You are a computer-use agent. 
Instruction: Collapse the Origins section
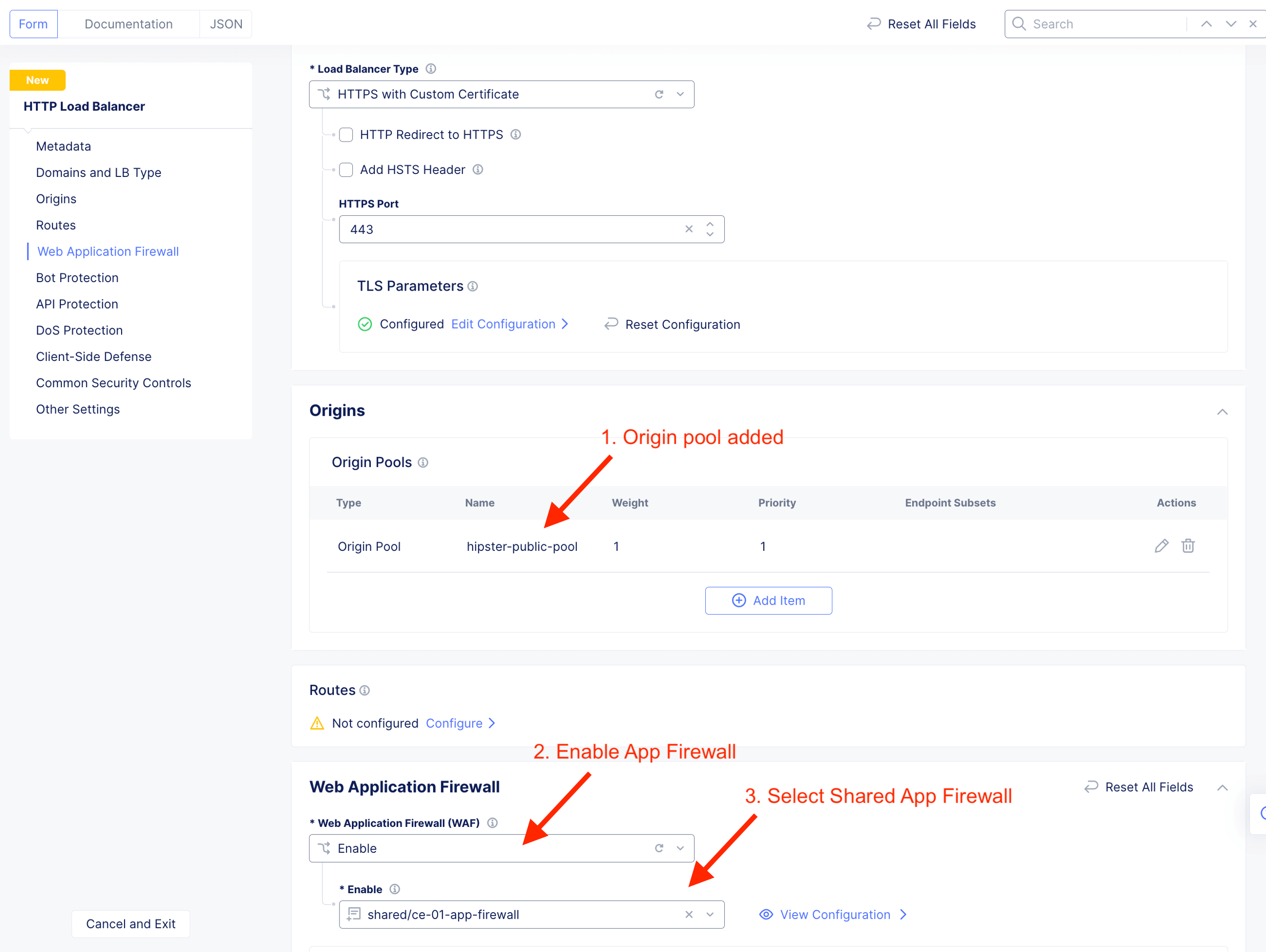coord(1222,412)
